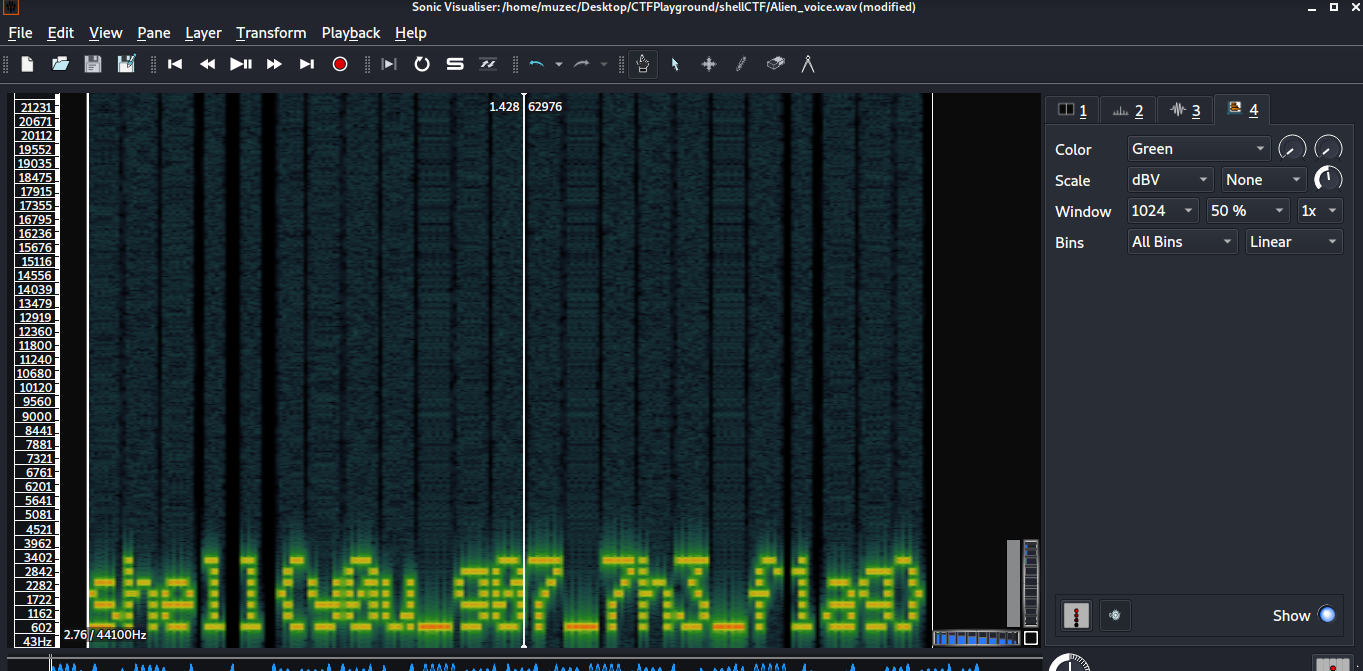This screenshot has width=1363, height=671.
Task: Rewind playback to the start
Action: [x=175, y=64]
